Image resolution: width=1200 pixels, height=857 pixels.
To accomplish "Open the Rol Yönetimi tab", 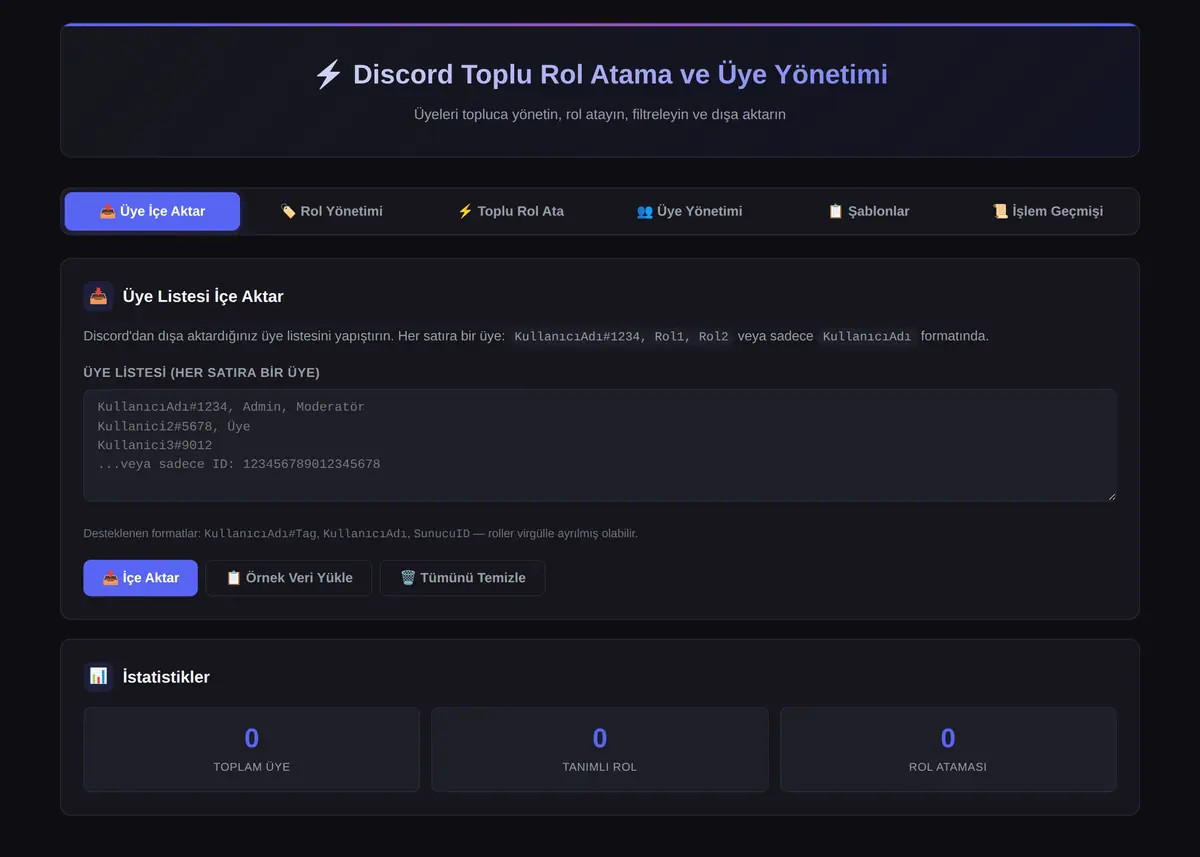I will click(x=331, y=211).
